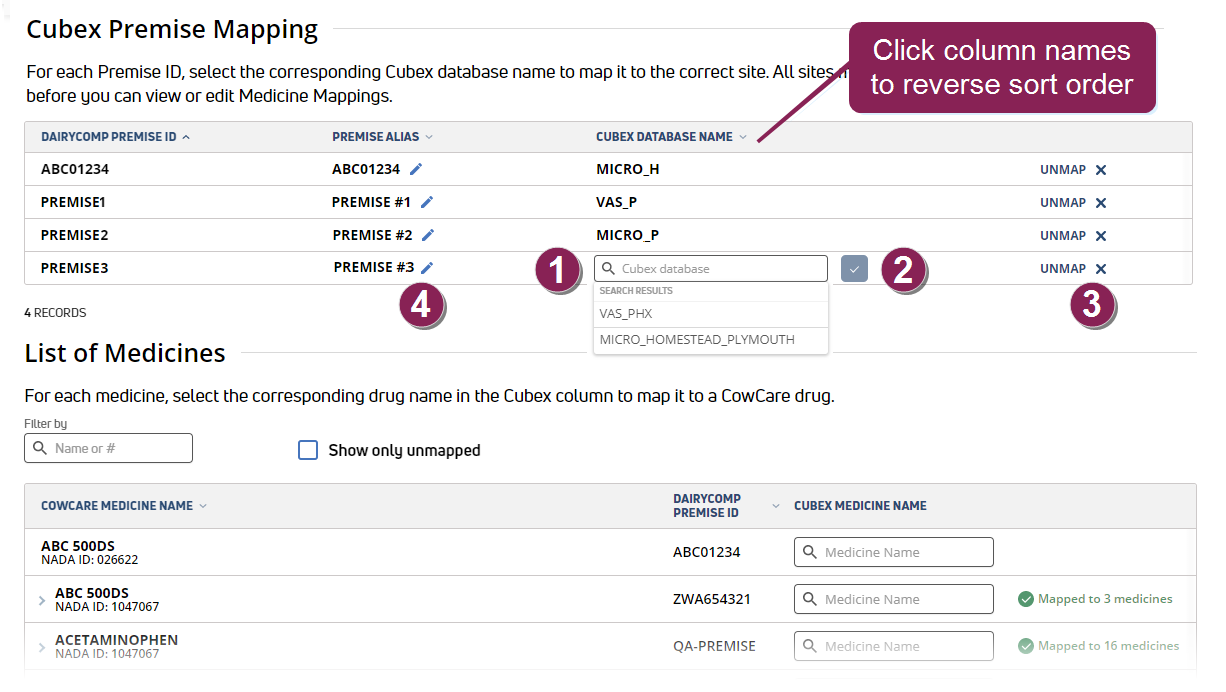Viewport: 1226px width, 692px height.
Task: Click UNMAP link for PREMISE2 row
Action: [1063, 236]
